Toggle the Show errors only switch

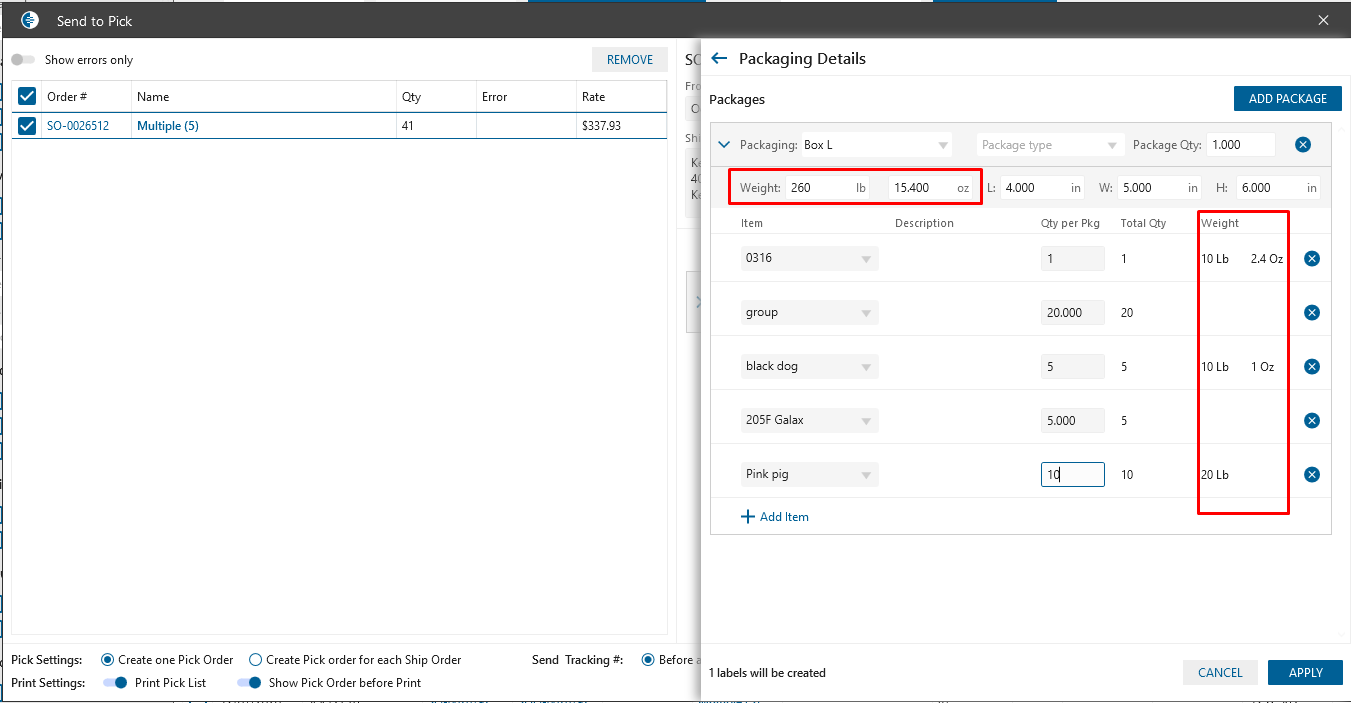click(x=23, y=60)
